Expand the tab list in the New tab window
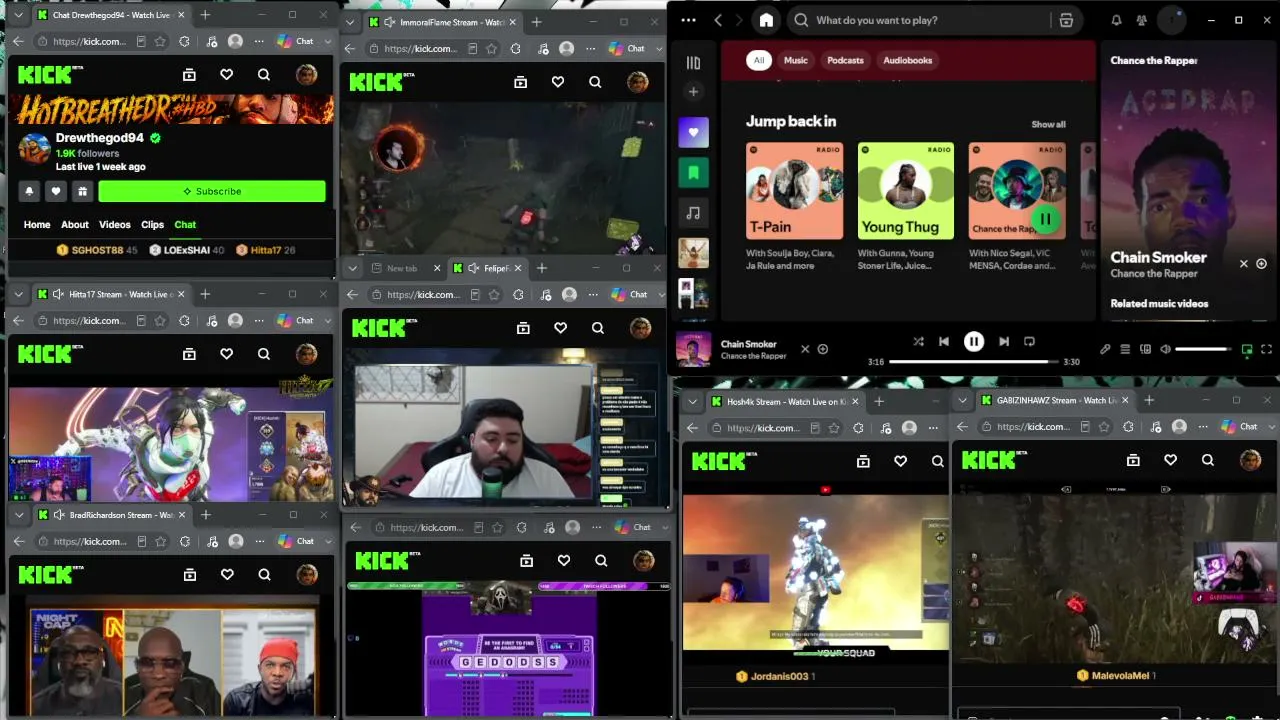 point(352,268)
